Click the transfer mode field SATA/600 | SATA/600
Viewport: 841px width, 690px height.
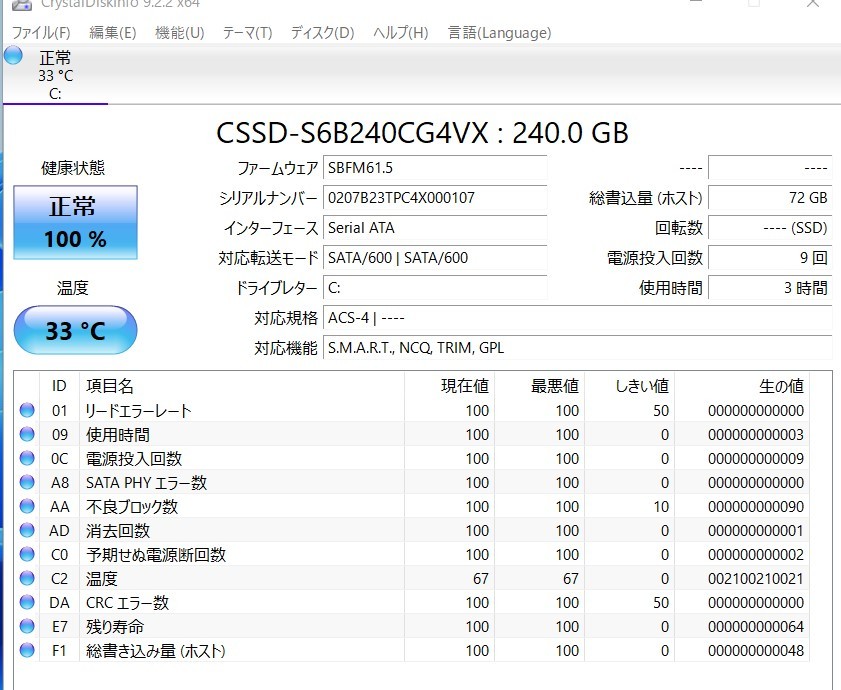pyautogui.click(x=435, y=258)
